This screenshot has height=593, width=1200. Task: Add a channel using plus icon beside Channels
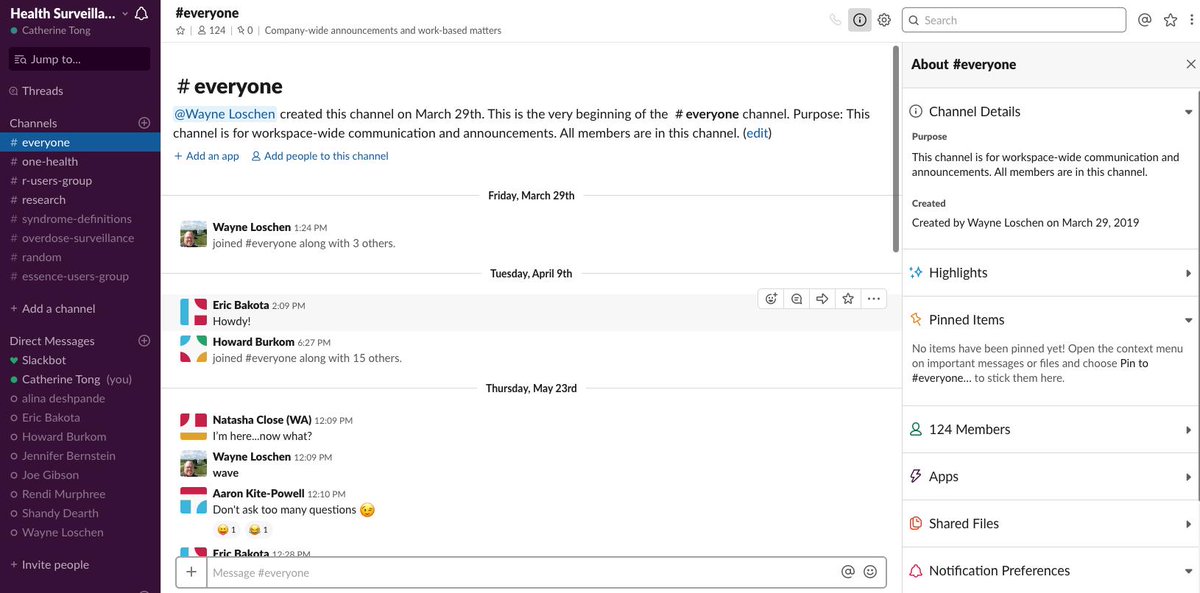point(144,123)
